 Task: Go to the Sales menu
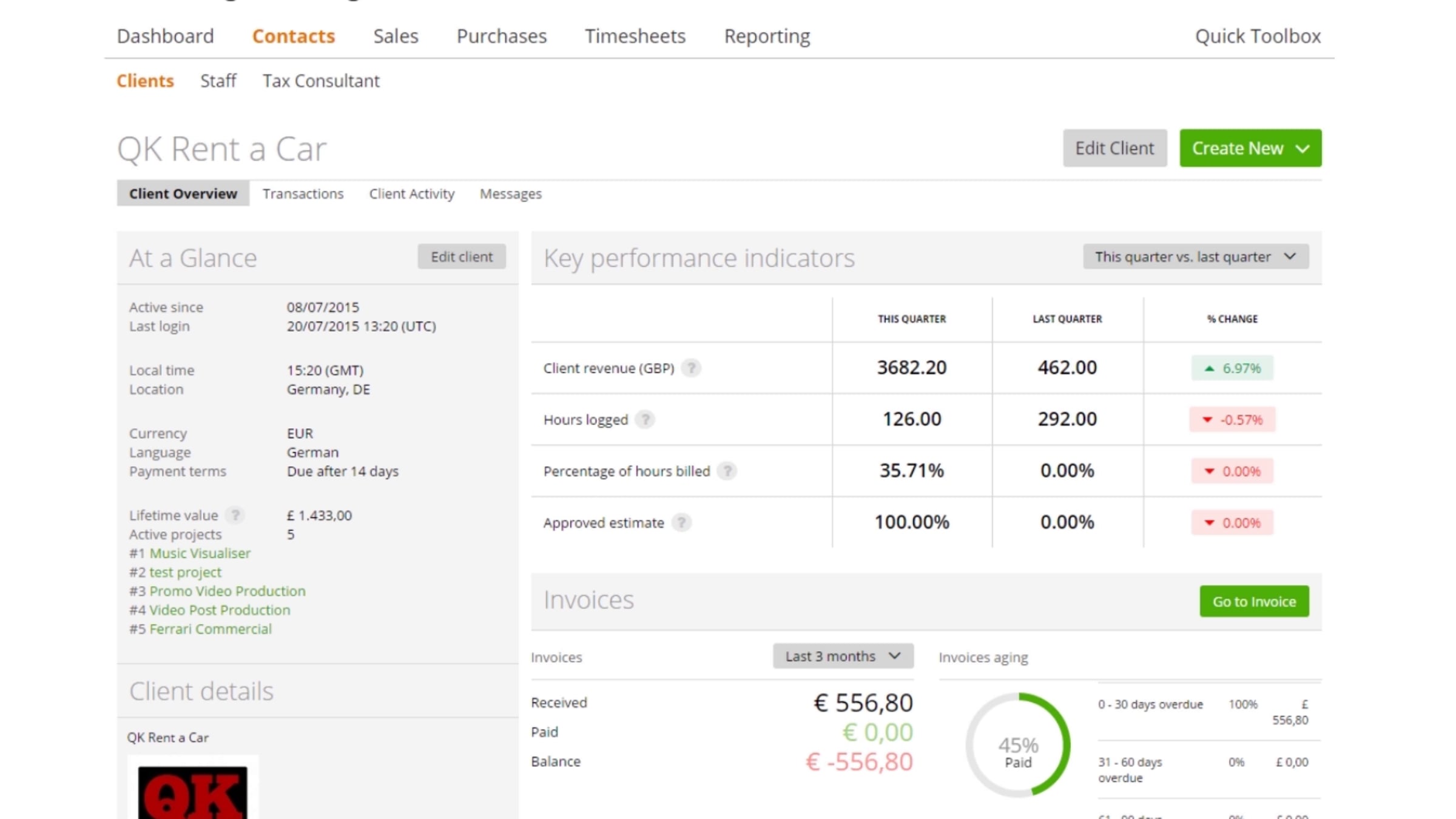point(396,36)
